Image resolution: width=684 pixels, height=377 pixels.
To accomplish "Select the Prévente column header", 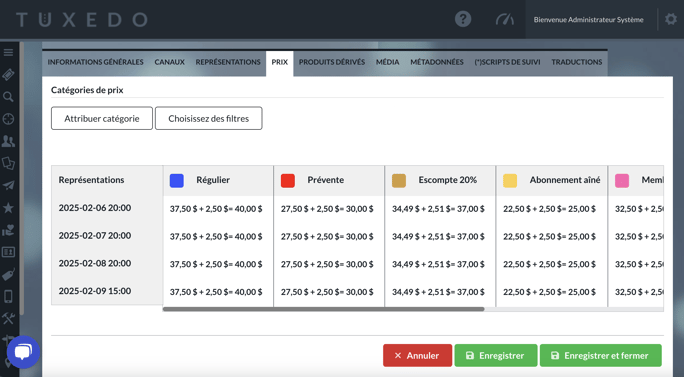I will [x=329, y=180].
